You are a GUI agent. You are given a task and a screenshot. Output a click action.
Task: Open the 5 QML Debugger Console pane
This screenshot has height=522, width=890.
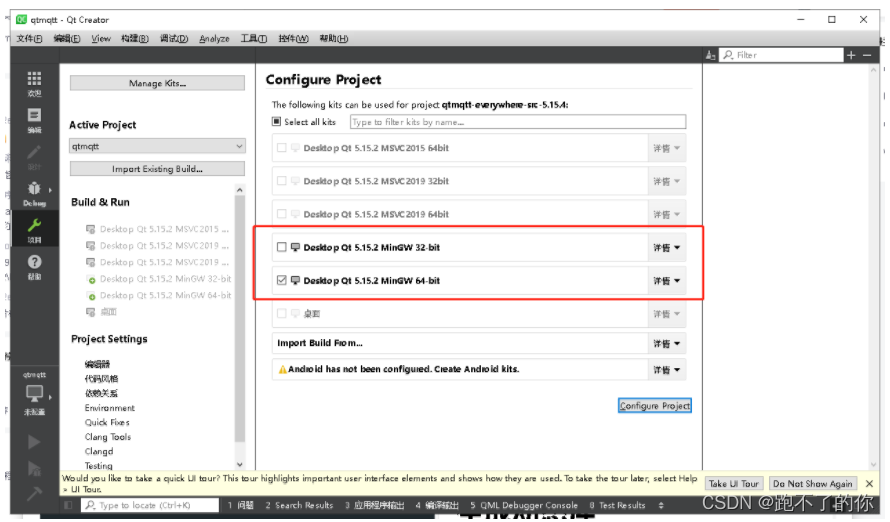tap(524, 505)
